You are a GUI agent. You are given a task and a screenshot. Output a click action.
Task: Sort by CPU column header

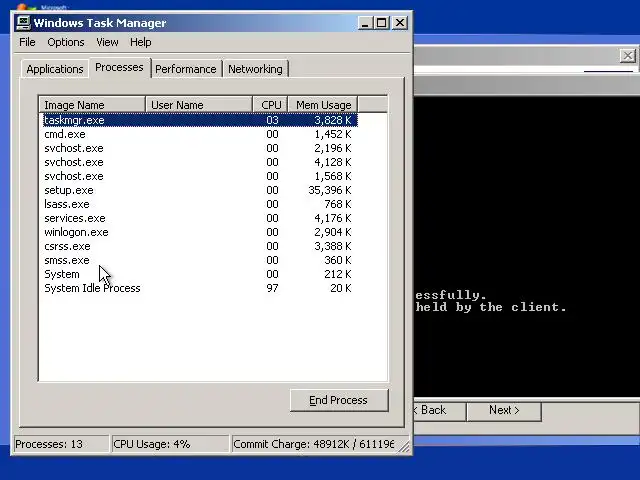point(271,105)
